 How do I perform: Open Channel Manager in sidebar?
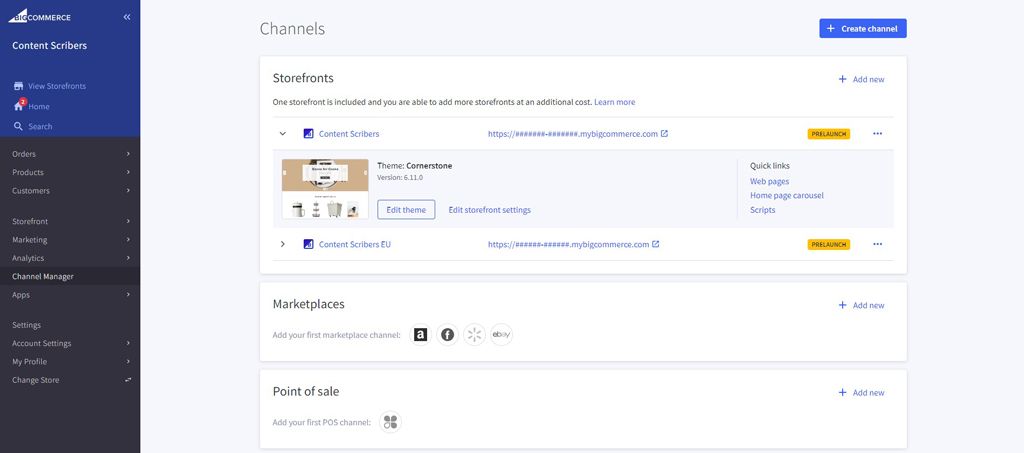point(70,276)
